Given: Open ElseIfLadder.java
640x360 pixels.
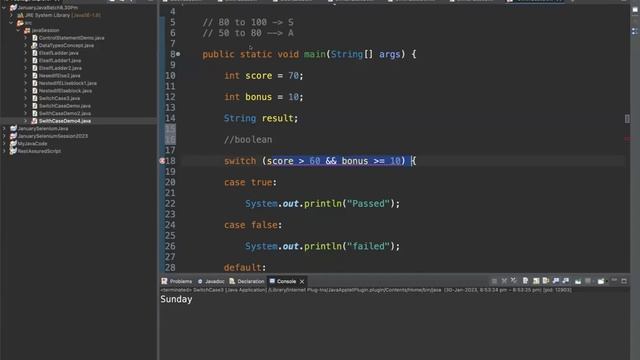Looking at the screenshot, I should pyautogui.click(x=58, y=53).
